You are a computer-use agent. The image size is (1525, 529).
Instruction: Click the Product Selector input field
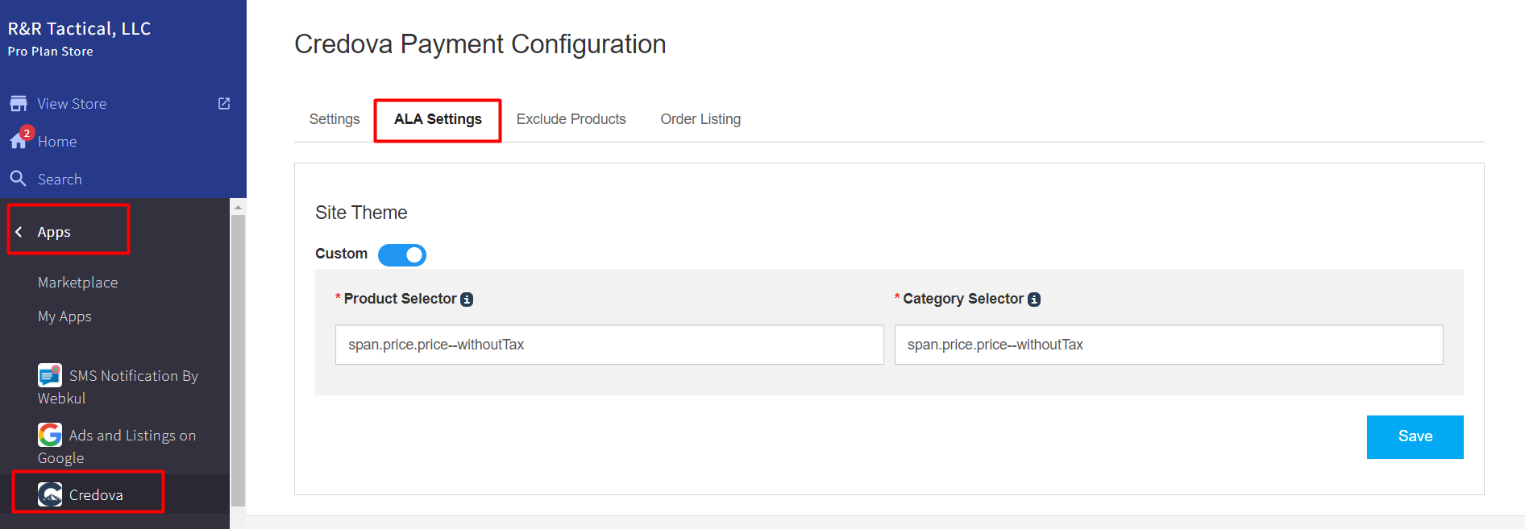pyautogui.click(x=609, y=345)
